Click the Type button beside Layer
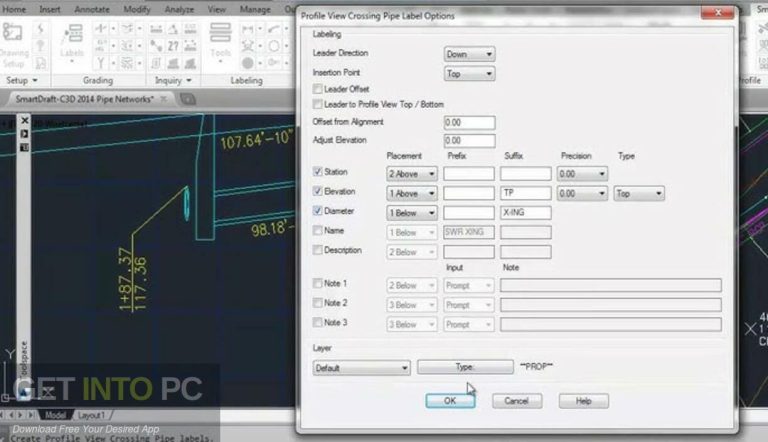This screenshot has height=442, width=768. pyautogui.click(x=464, y=368)
